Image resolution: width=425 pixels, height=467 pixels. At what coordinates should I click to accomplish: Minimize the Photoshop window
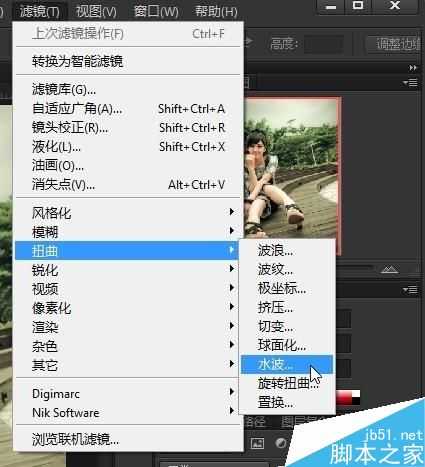click(x=331, y=6)
